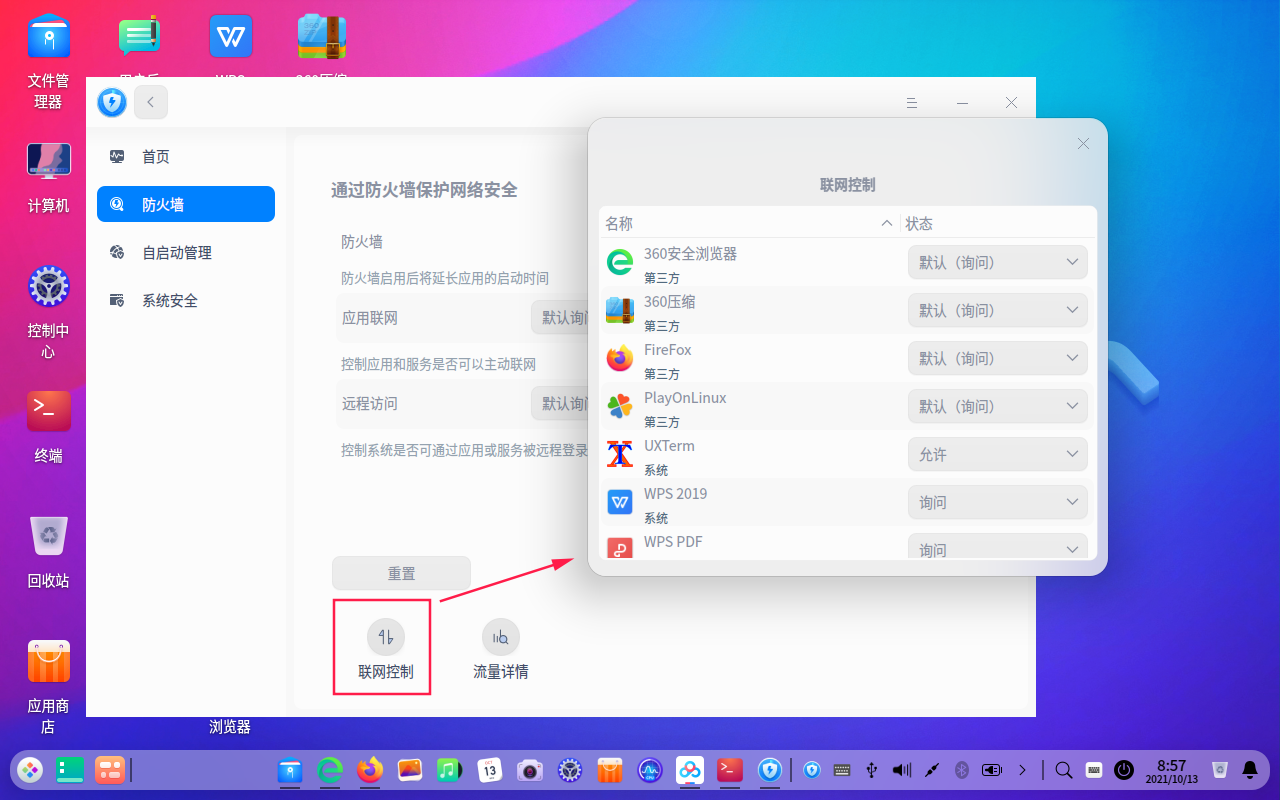Viewport: 1280px width, 800px height.
Task: Click the security center shield logo in title bar
Action: tap(112, 102)
